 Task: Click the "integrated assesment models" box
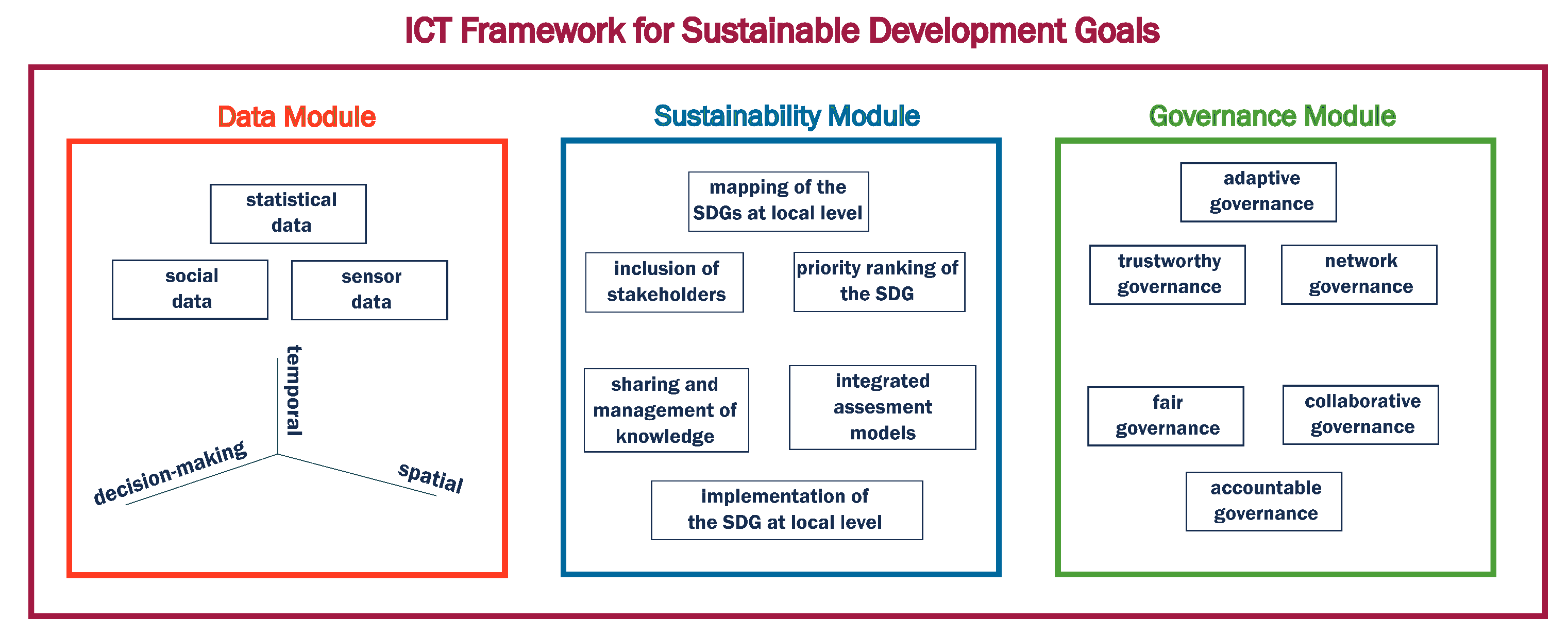tap(883, 407)
